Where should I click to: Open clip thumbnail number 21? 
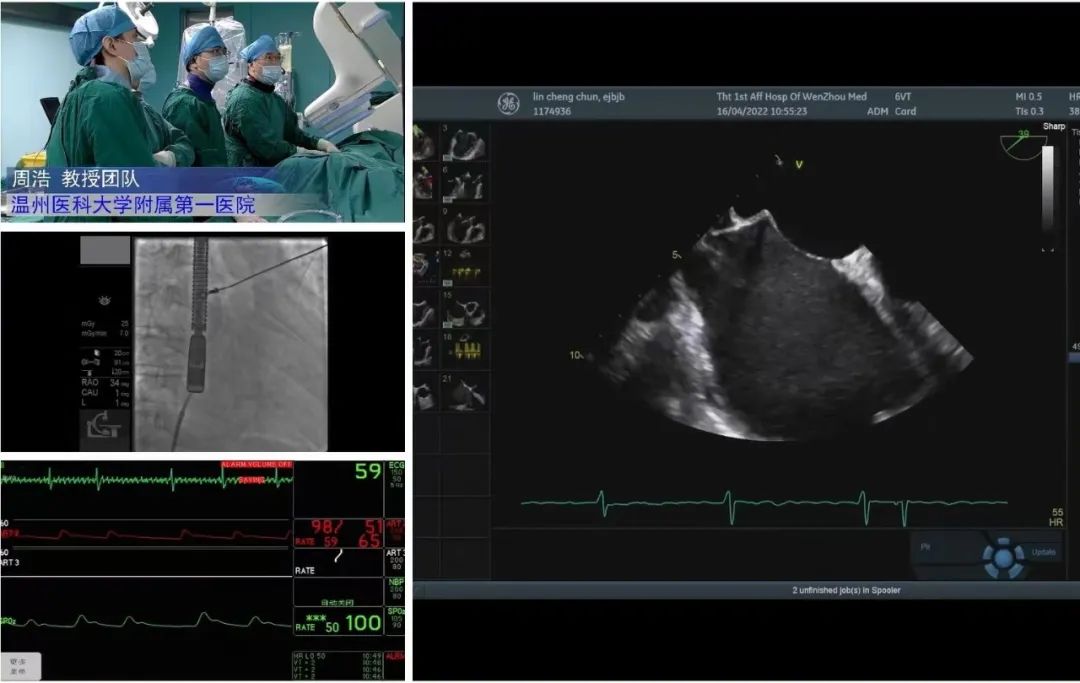pyautogui.click(x=466, y=392)
